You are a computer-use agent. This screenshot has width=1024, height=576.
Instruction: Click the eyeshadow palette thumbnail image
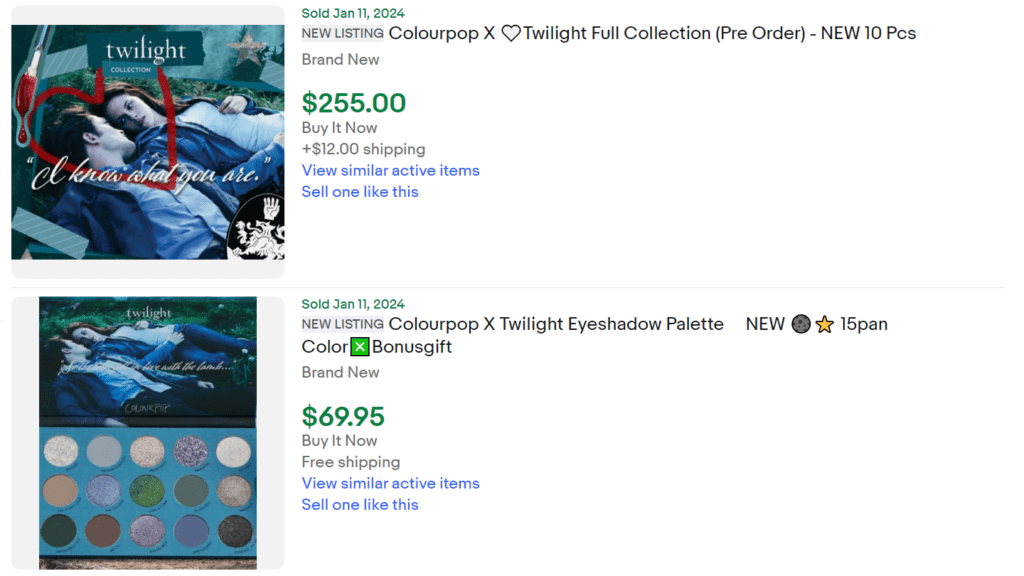point(147,432)
